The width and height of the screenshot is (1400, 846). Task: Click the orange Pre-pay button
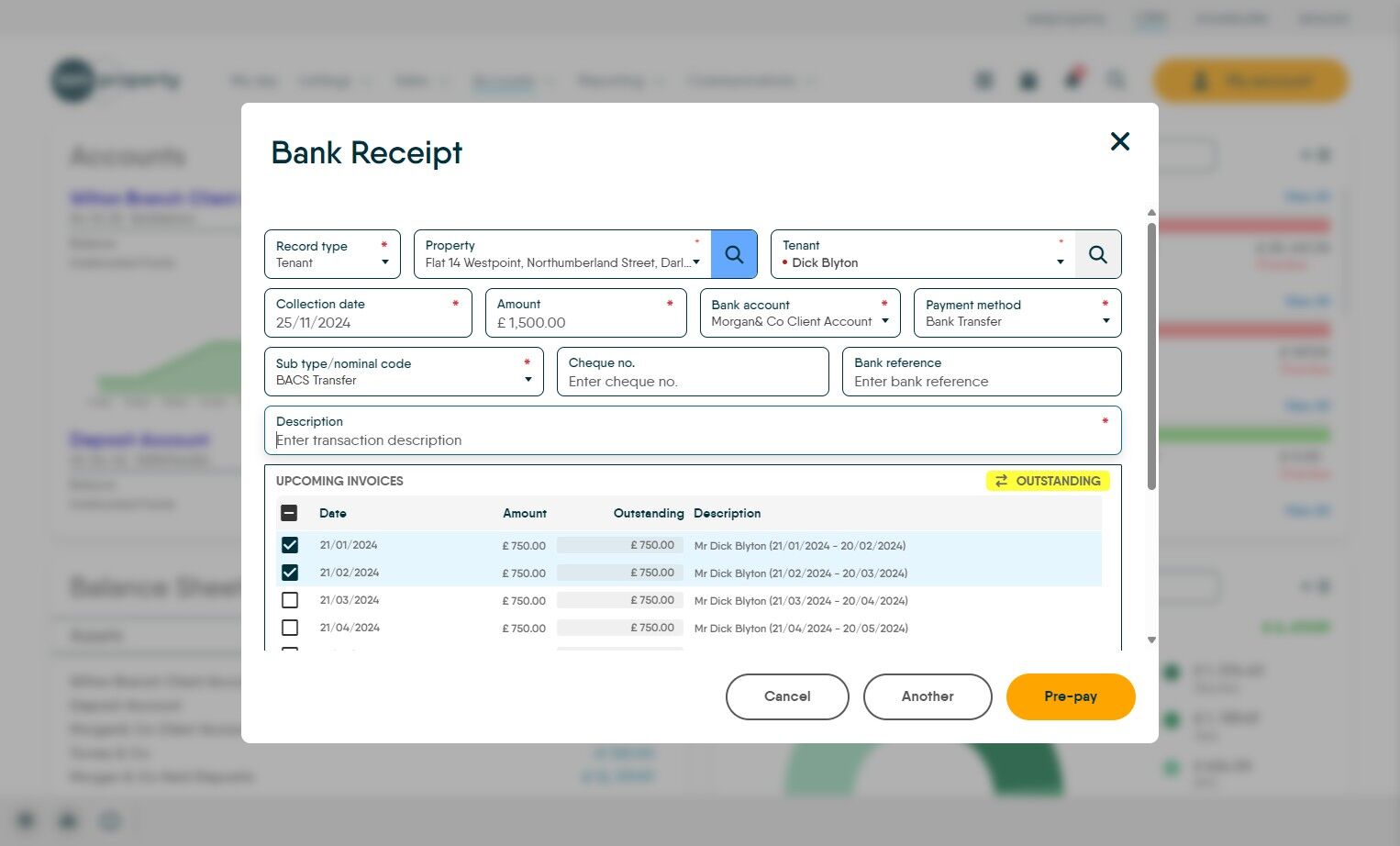point(1071,696)
